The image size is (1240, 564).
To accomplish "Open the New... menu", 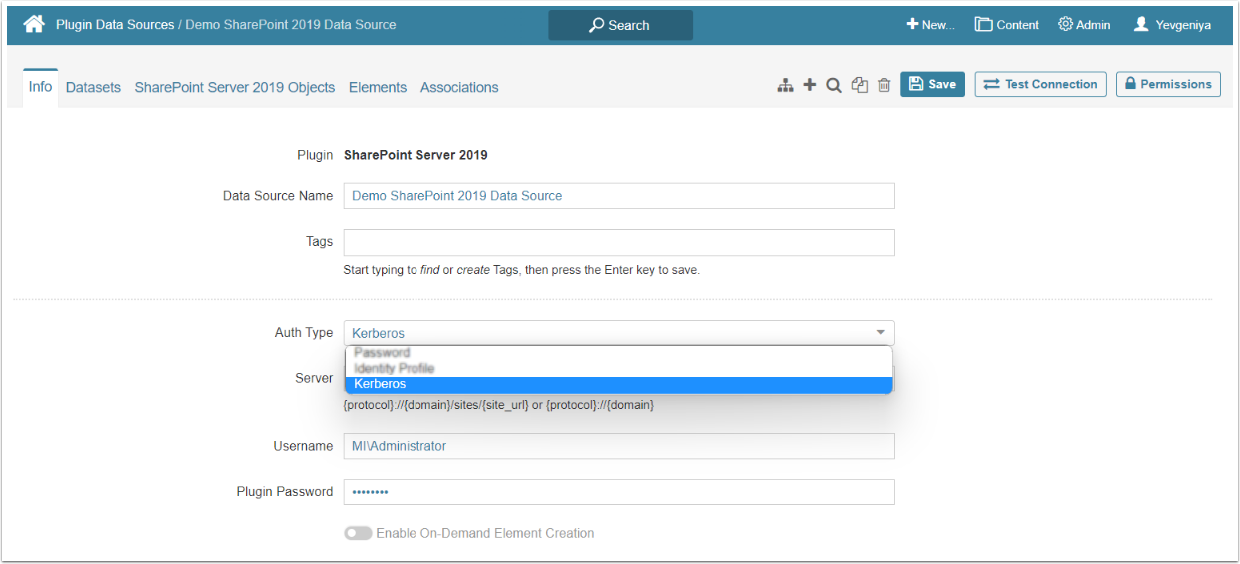I will [930, 25].
